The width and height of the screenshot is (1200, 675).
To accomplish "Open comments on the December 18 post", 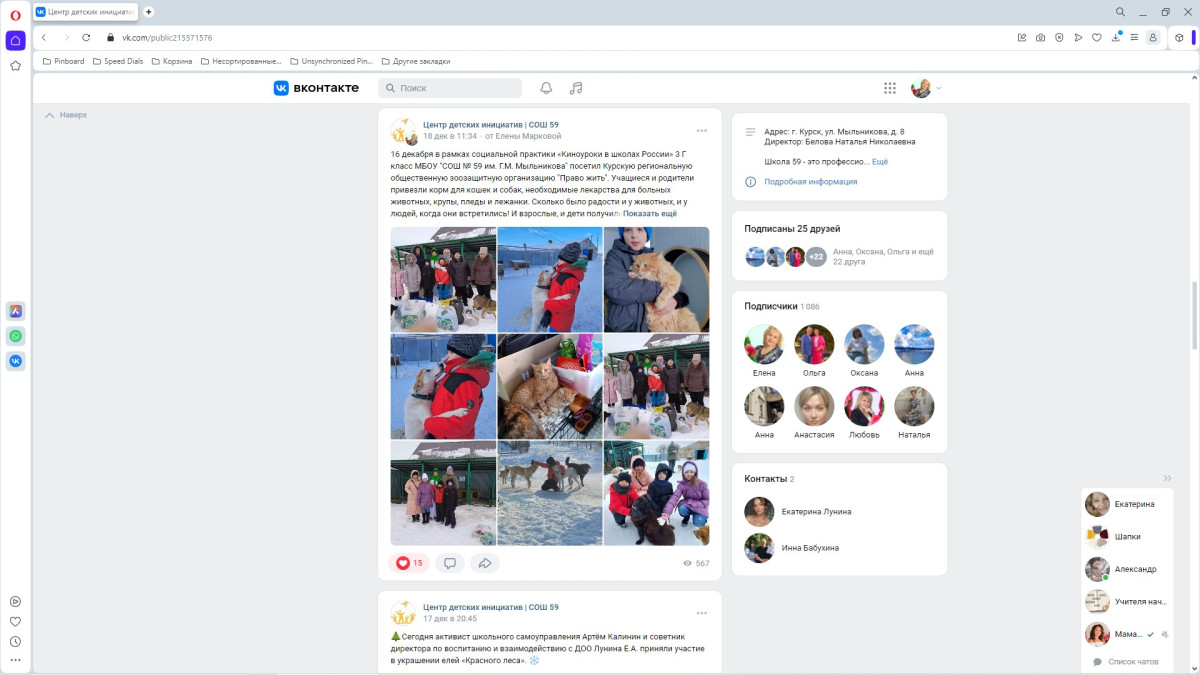I will point(450,563).
